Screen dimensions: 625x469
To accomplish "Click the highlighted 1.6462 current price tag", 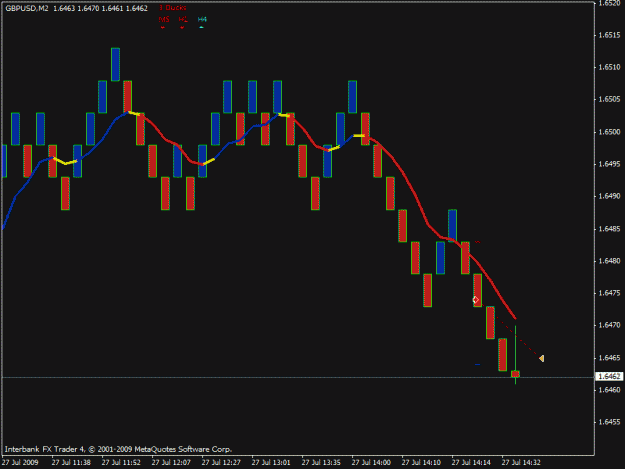I will tap(609, 377).
